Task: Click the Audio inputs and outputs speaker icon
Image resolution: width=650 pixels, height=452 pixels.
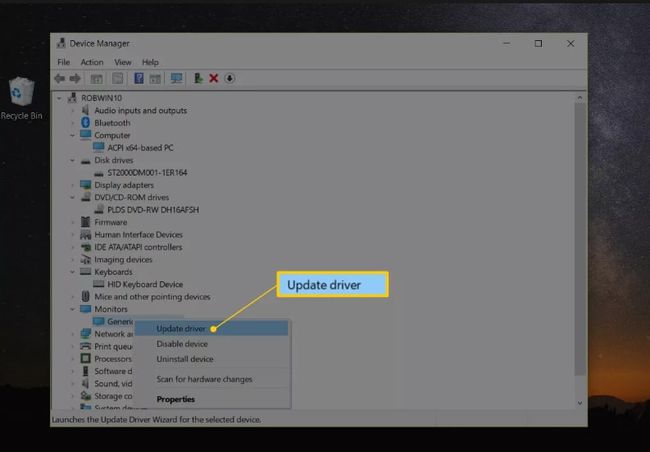Action: click(85, 110)
